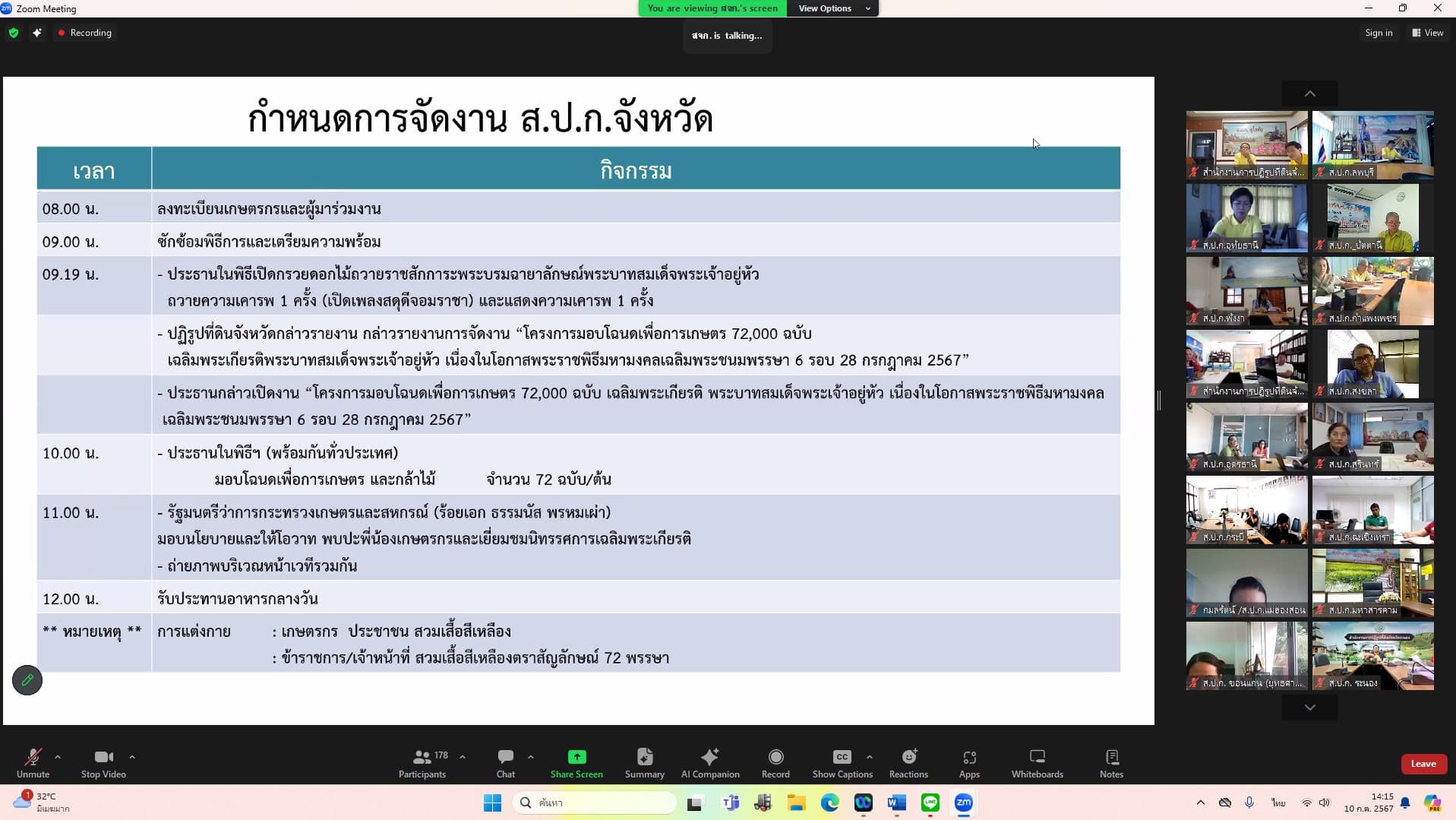This screenshot has height=820, width=1456.
Task: Open Microsoft Edge from taskbar
Action: point(829,803)
